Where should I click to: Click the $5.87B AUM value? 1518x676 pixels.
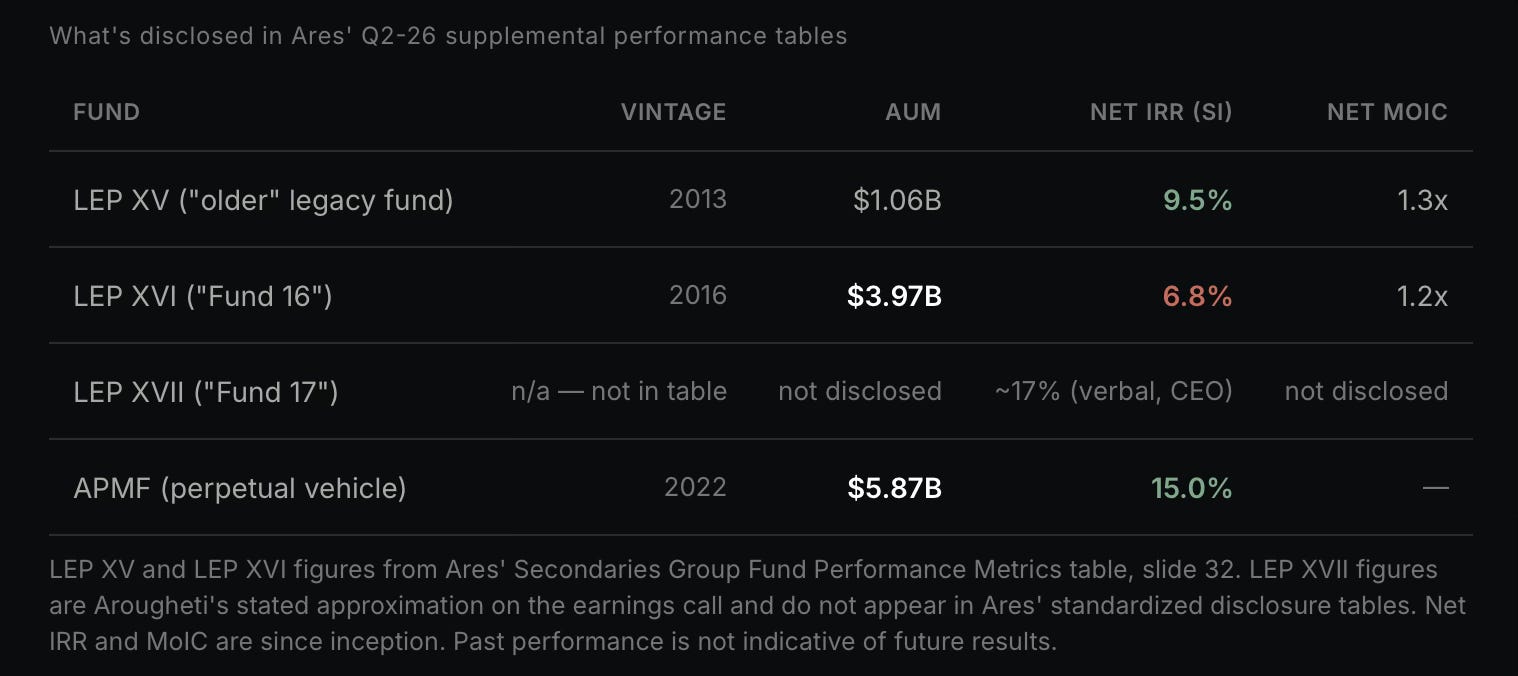894,489
